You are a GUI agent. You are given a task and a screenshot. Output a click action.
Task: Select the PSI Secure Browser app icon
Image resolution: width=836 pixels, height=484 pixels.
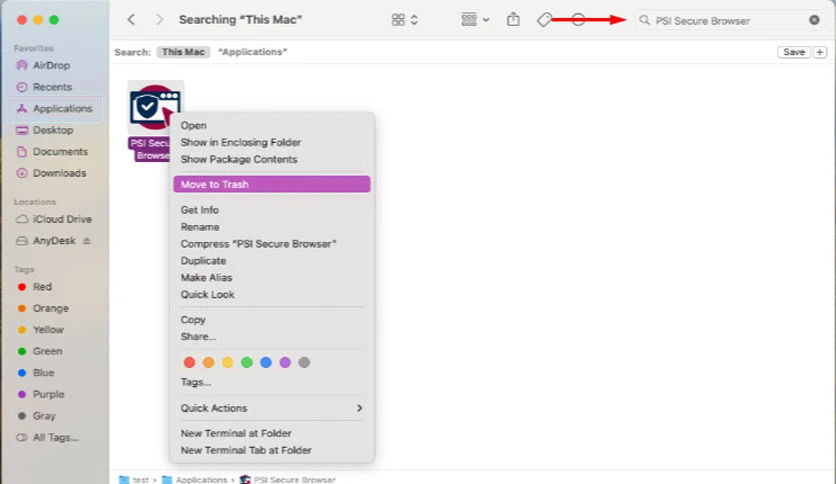[x=155, y=107]
